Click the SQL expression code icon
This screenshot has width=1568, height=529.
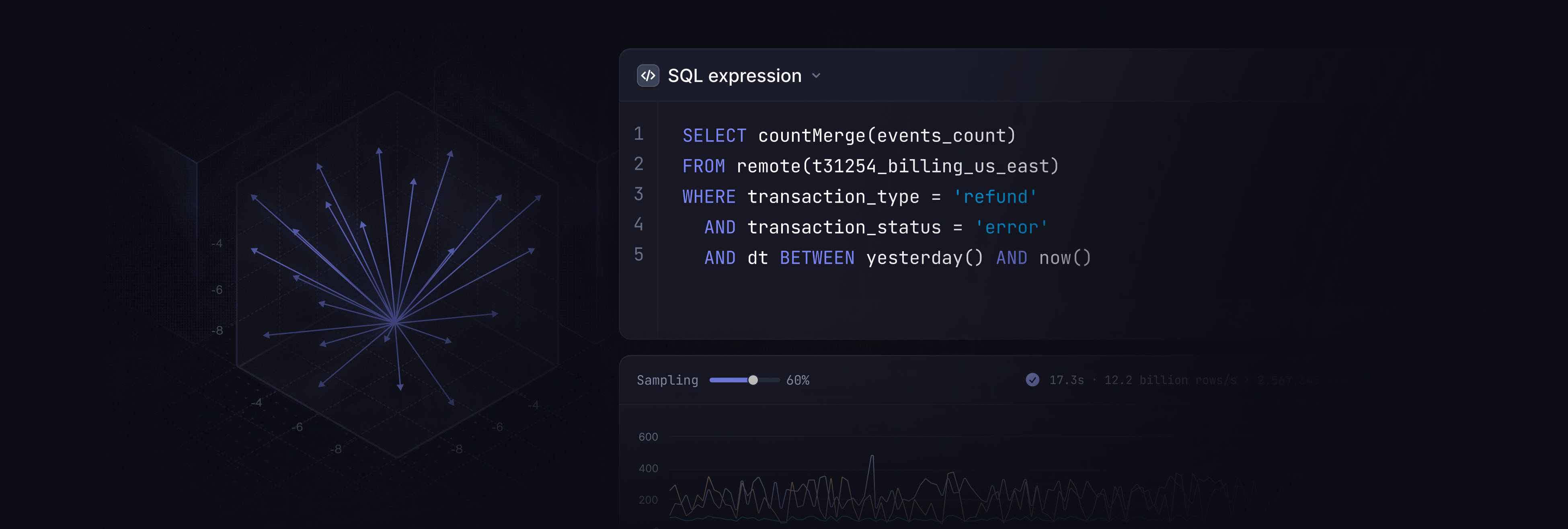point(648,76)
